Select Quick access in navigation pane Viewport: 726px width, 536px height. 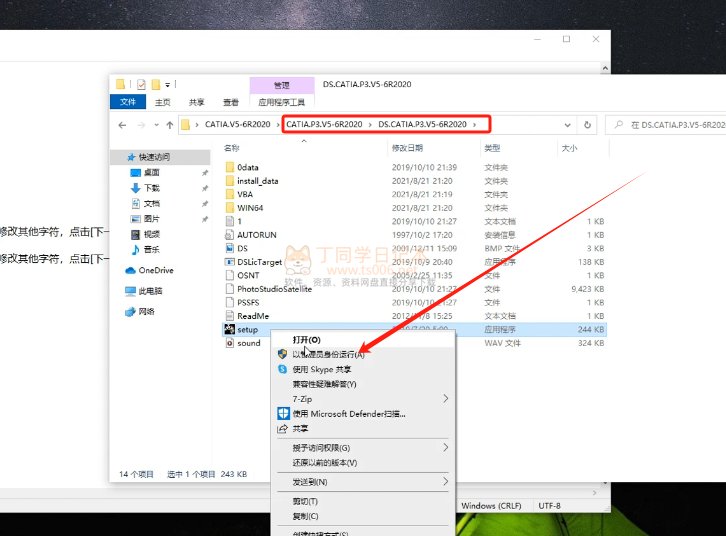160,157
